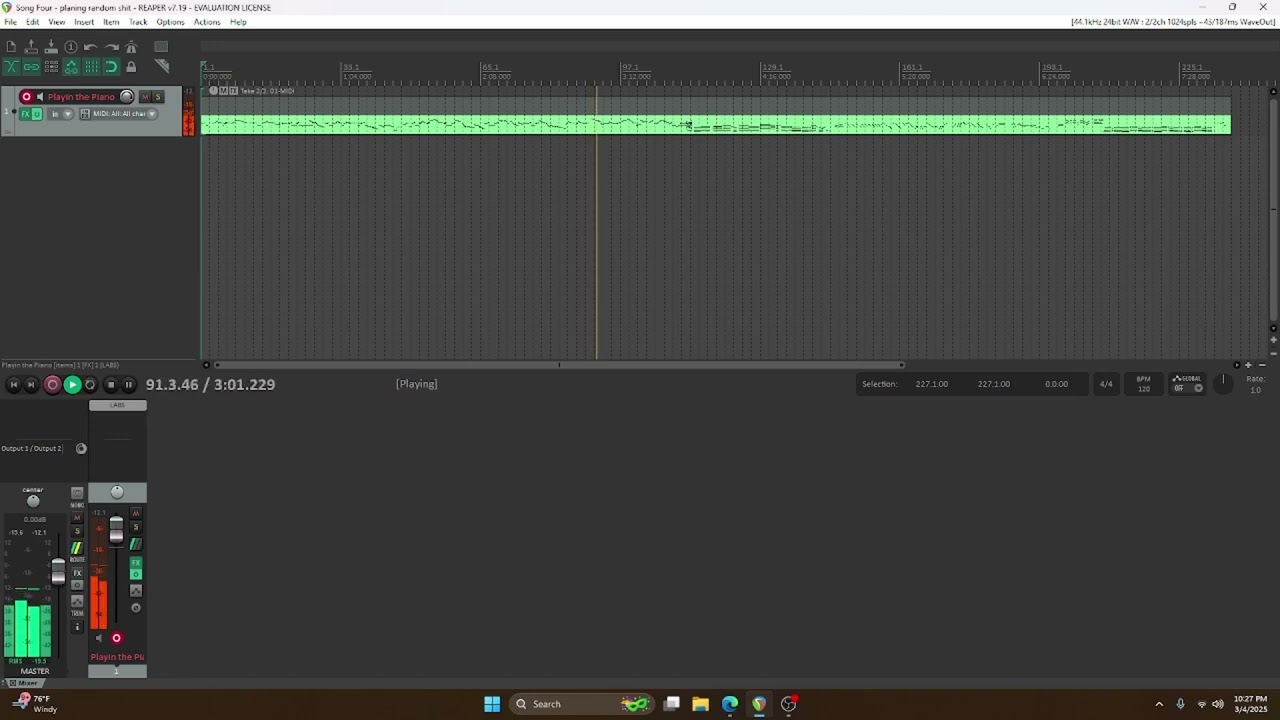Click the master fader handle
Viewport: 1280px width, 720px height.
coord(58,571)
